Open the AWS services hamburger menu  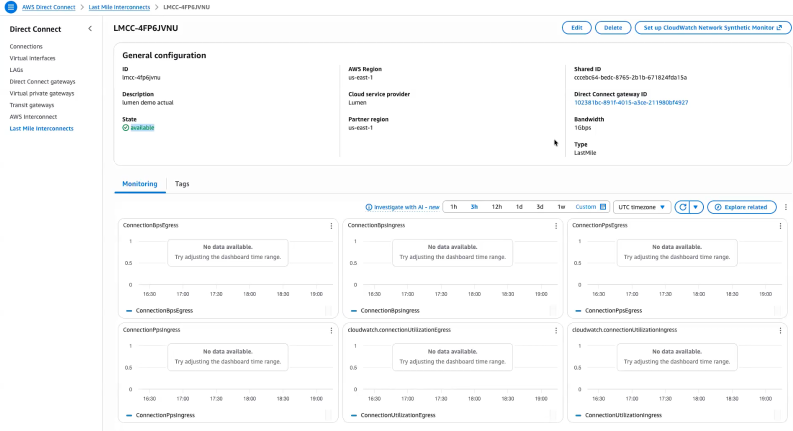[10, 7]
